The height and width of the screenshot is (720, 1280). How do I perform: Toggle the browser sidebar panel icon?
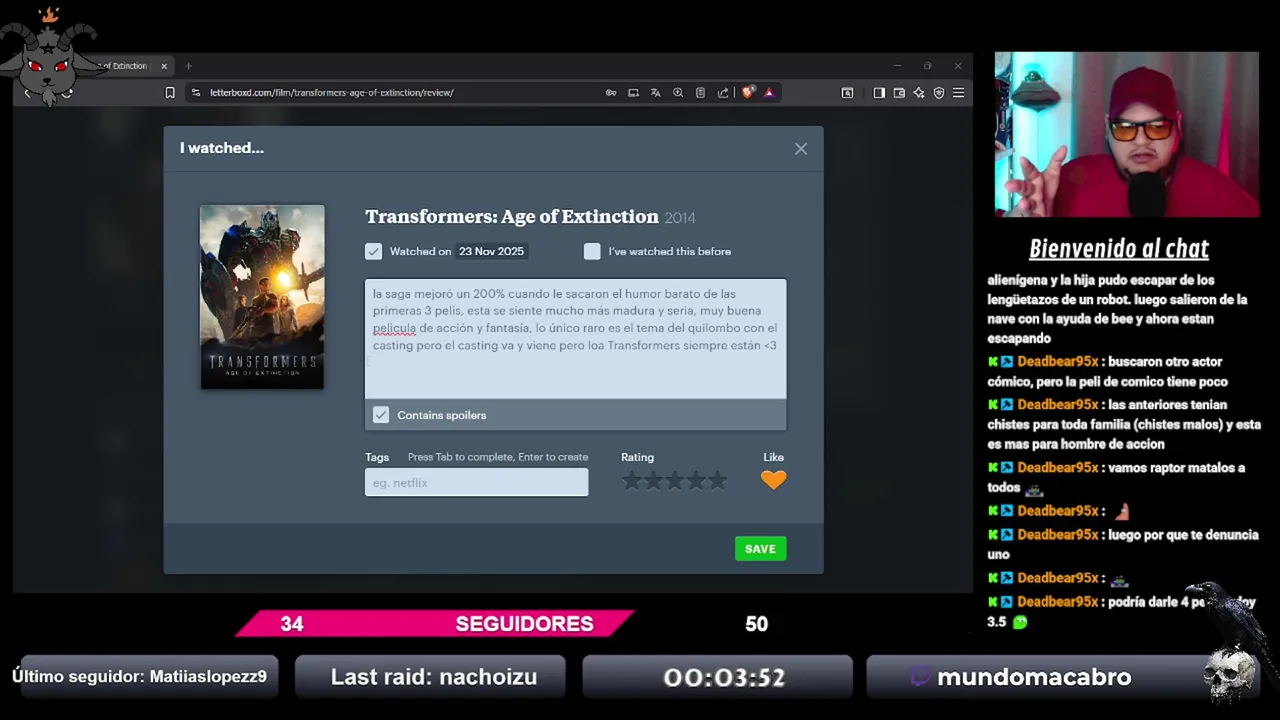pos(879,93)
